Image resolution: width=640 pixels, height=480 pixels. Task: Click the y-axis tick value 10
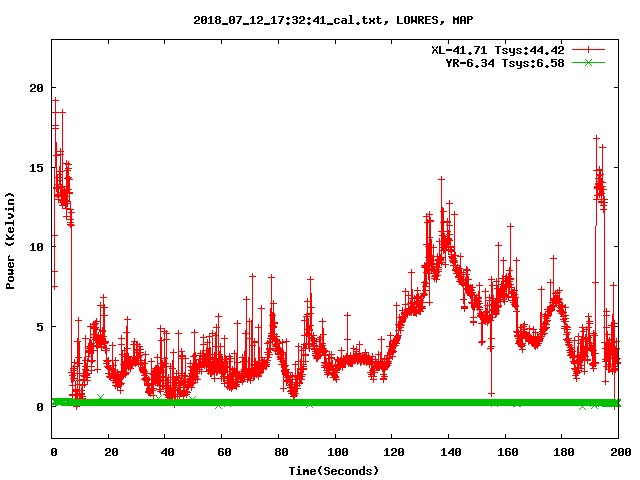(36, 247)
